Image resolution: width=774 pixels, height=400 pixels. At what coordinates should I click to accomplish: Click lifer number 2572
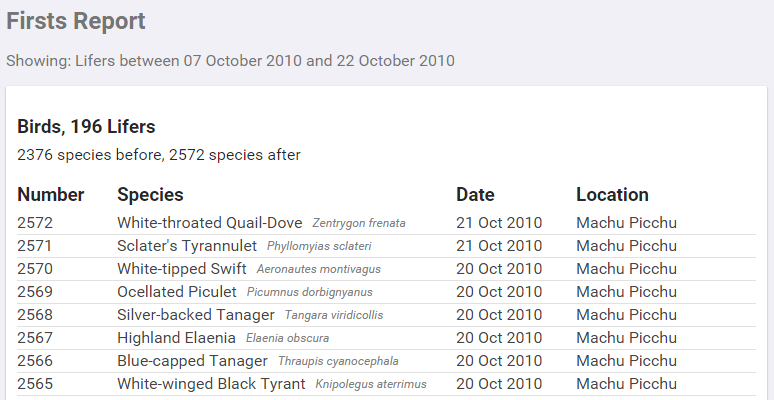click(x=35, y=222)
